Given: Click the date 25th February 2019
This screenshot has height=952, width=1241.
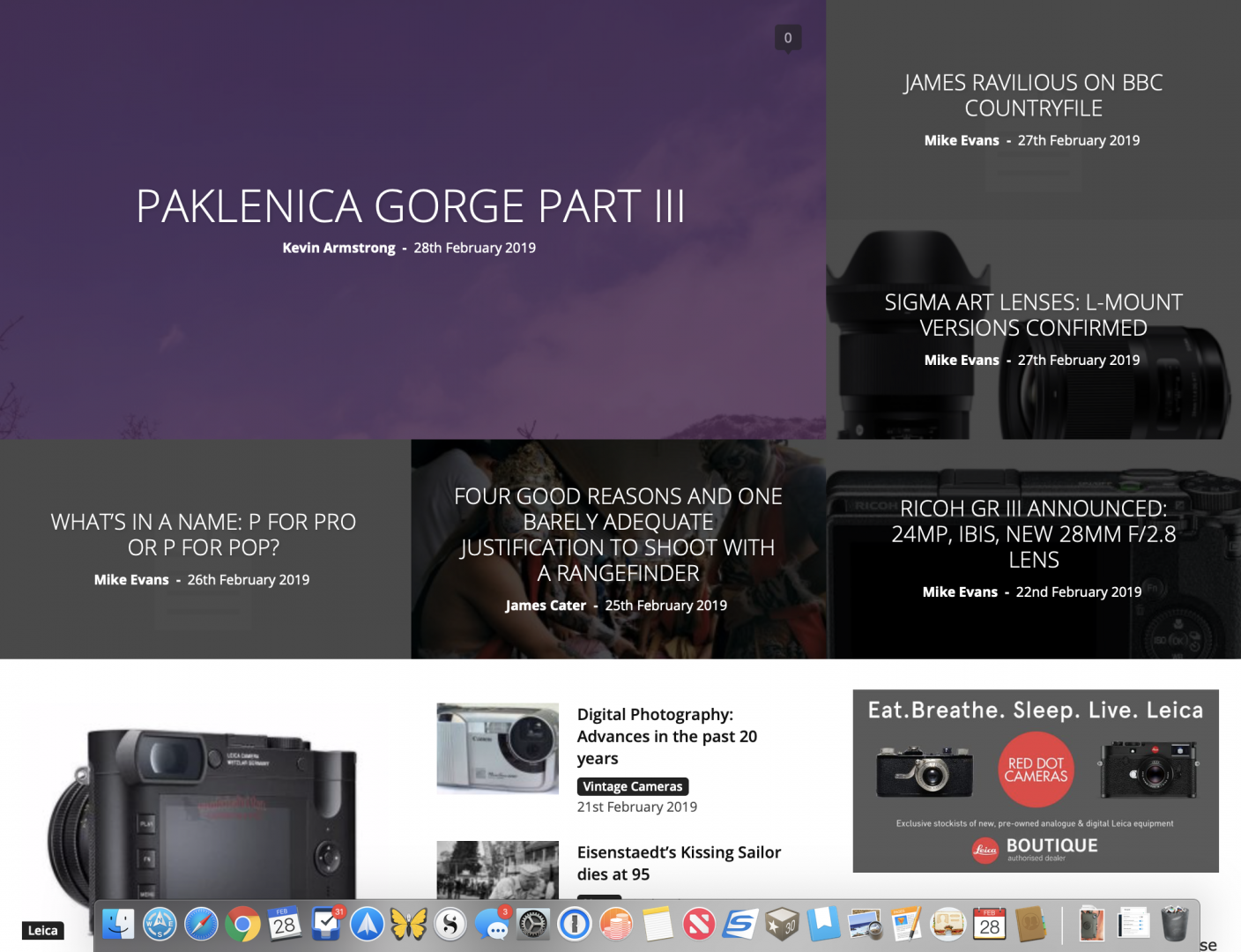Looking at the screenshot, I should pos(666,606).
